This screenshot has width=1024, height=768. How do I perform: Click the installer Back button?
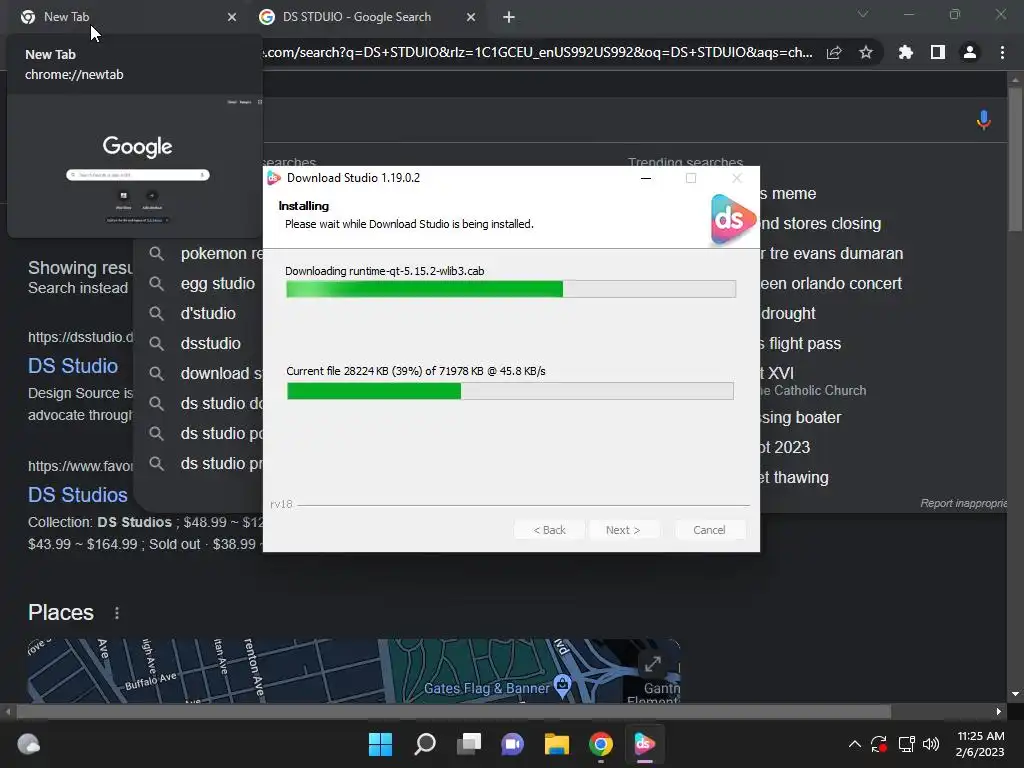[549, 530]
